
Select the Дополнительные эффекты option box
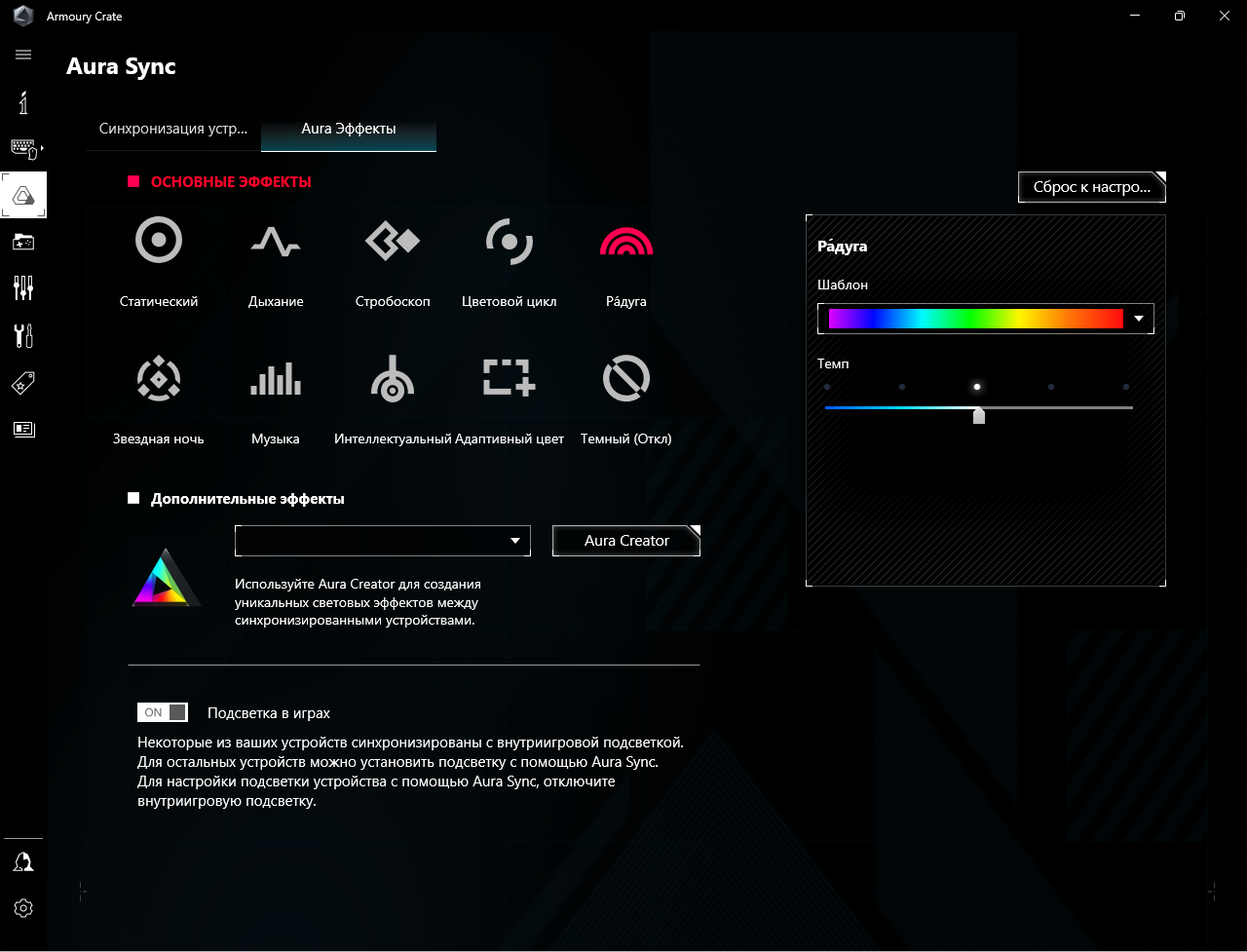tap(133, 498)
